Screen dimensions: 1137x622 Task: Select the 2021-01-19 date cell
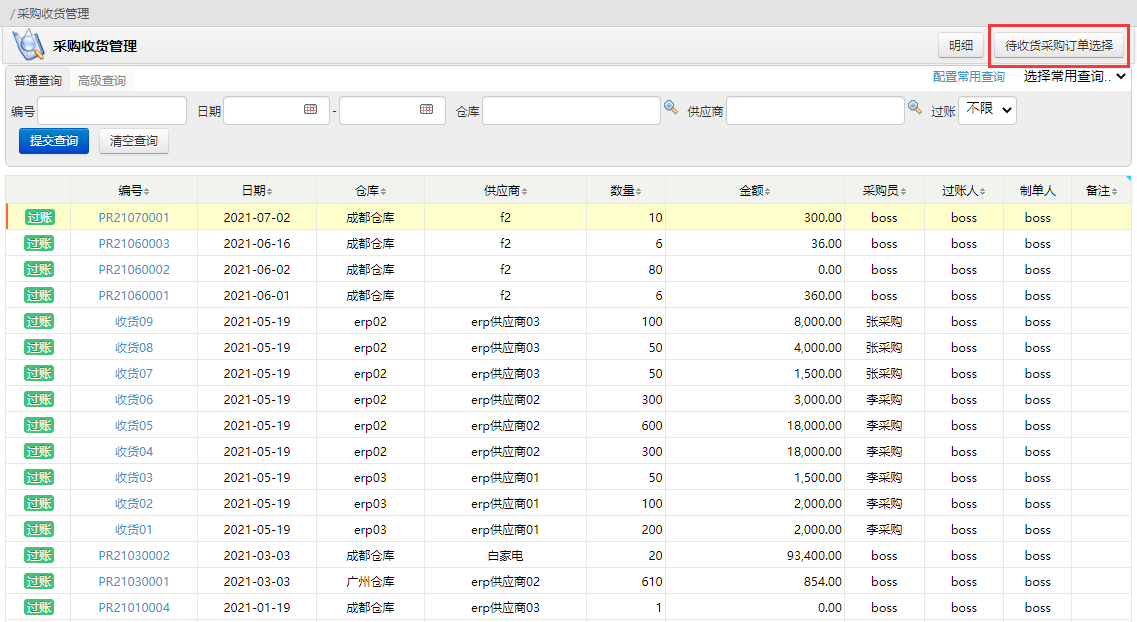pyautogui.click(x=257, y=608)
